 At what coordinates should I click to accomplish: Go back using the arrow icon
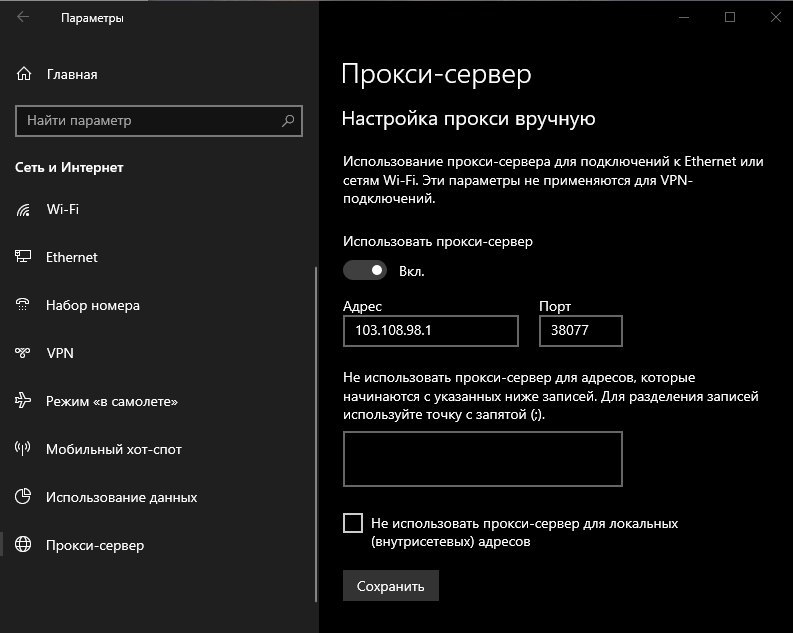point(23,17)
